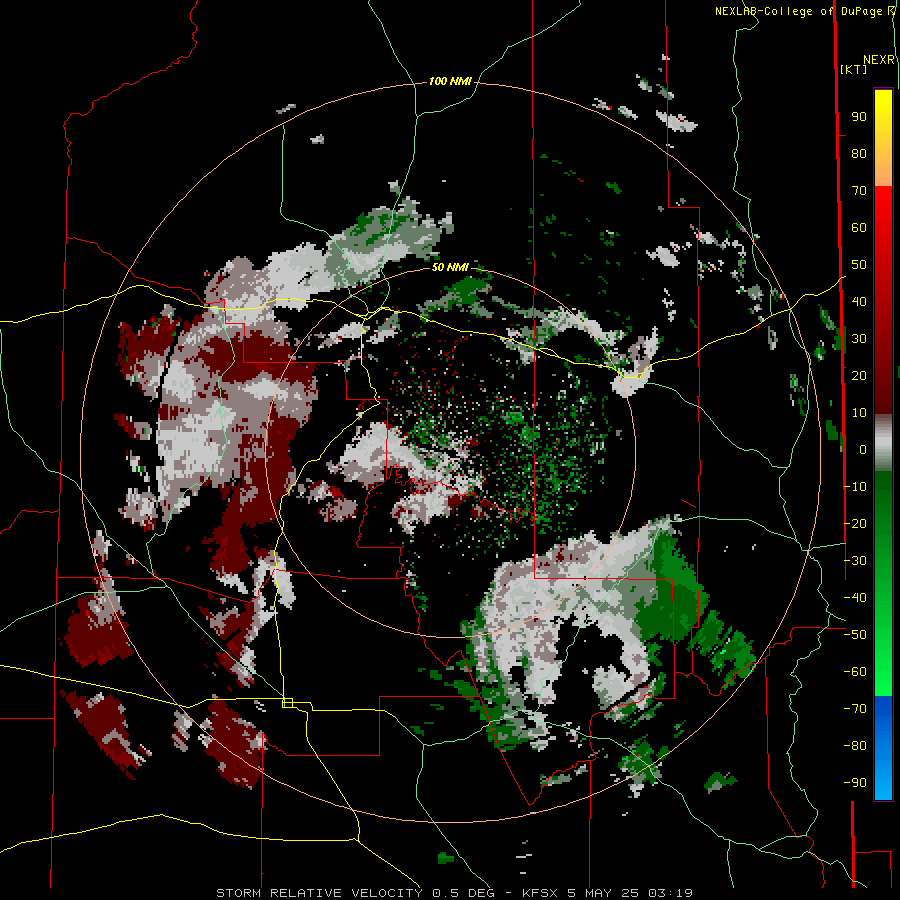Click the NEXR label beside the color bar

[x=879, y=60]
